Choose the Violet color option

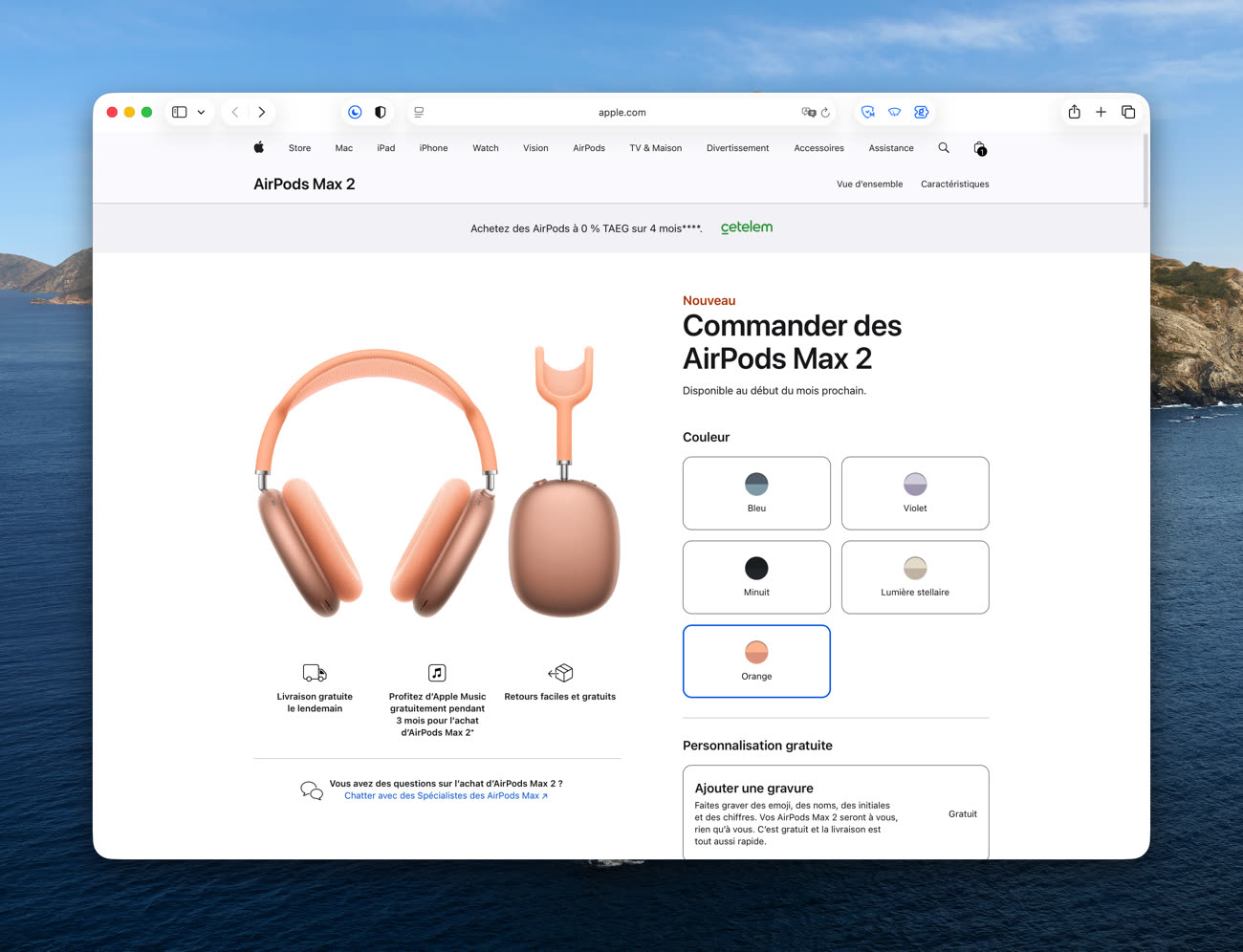[x=915, y=493]
